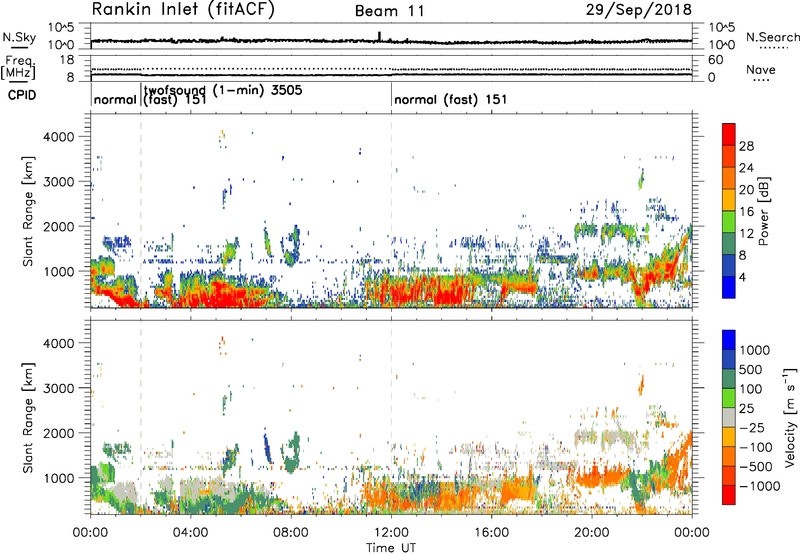The image size is (800, 554).
Task: Click the noise spike in the N.Sky trace
Action: coord(379,36)
